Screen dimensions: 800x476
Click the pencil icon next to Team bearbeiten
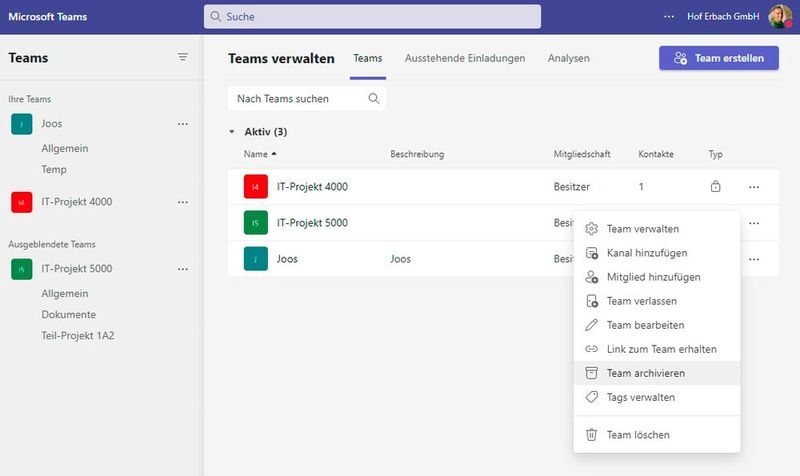tap(591, 325)
